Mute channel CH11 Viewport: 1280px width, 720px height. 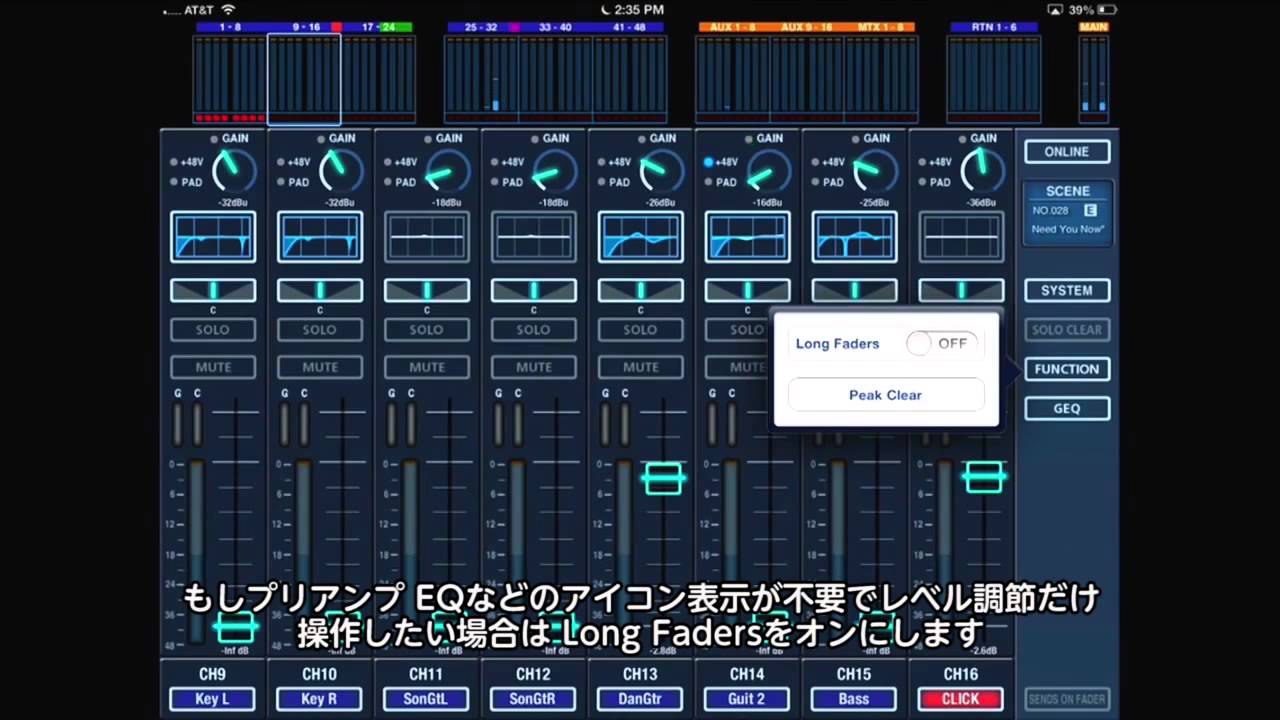pyautogui.click(x=427, y=367)
